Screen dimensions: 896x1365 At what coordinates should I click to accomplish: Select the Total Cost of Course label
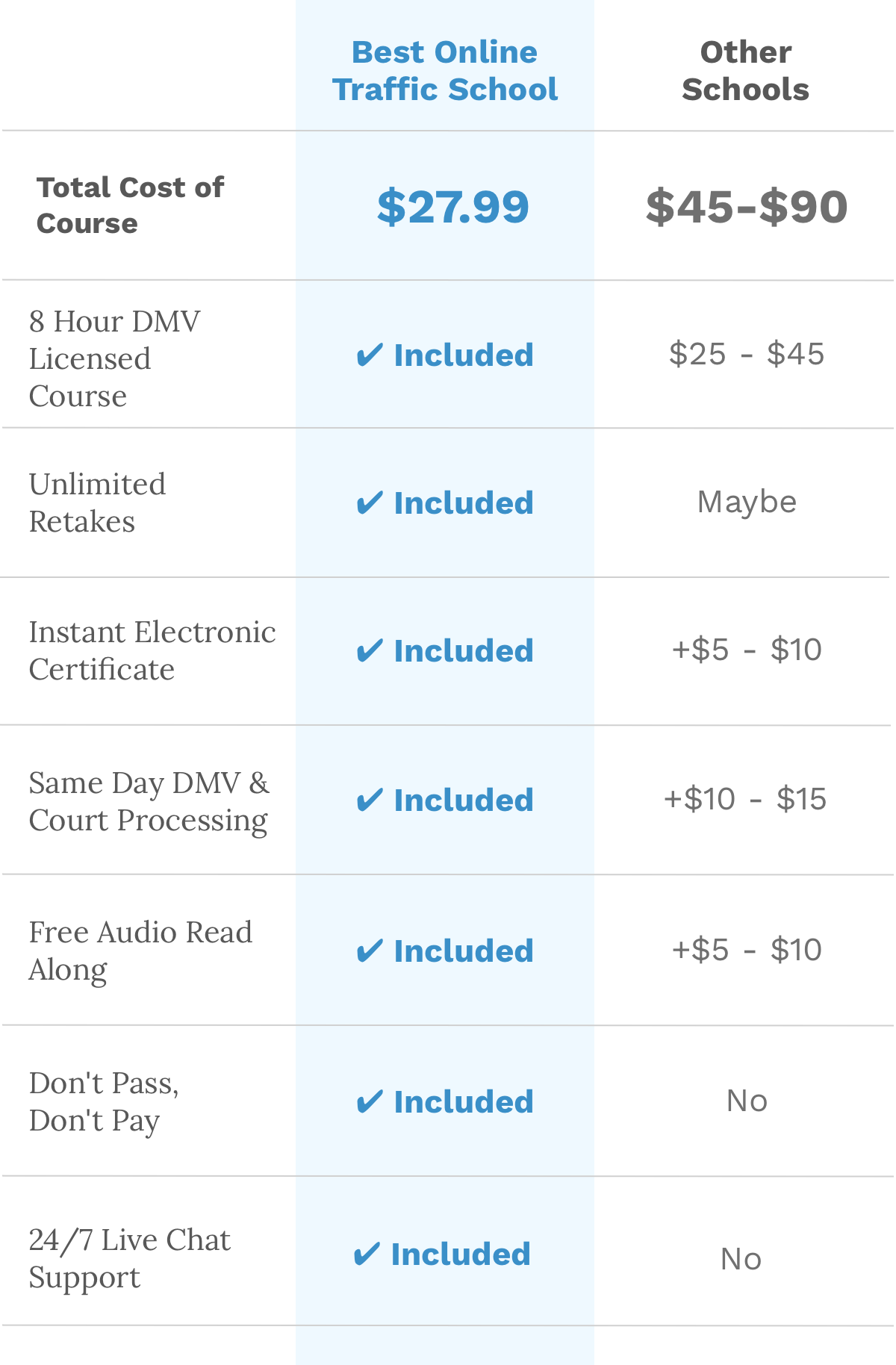pos(130,205)
